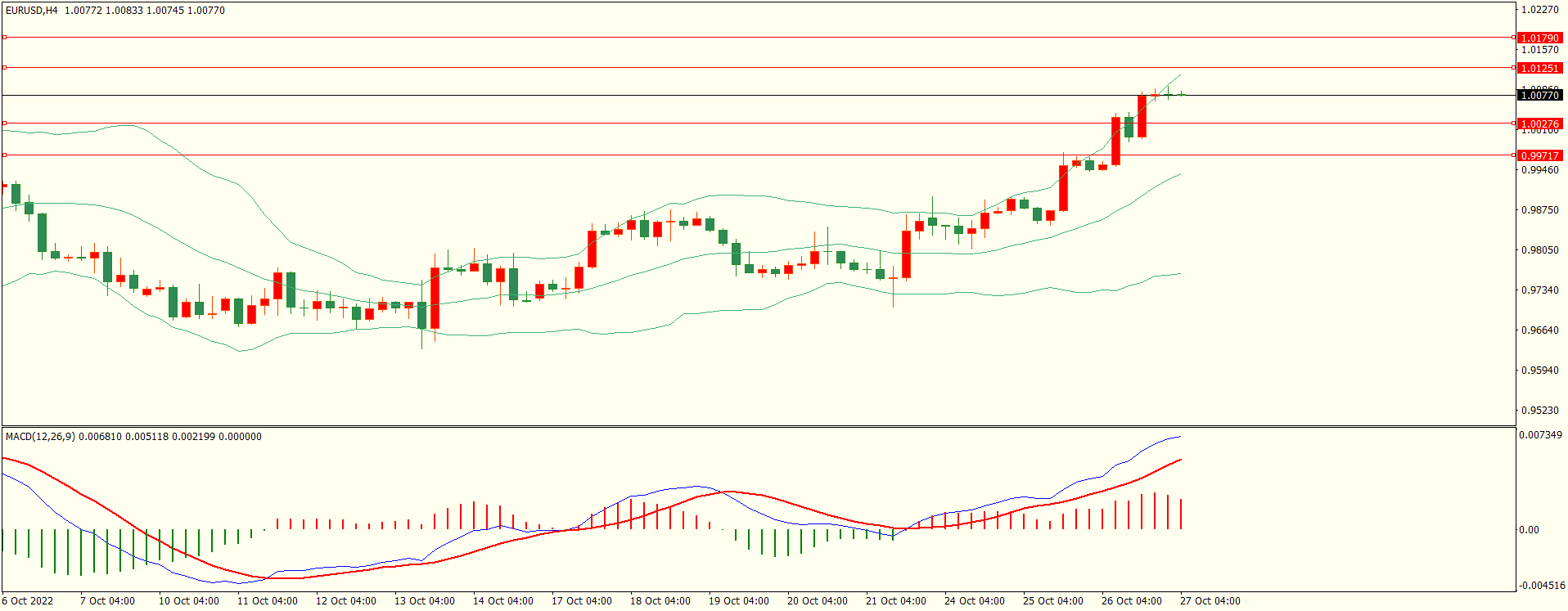1568x611 pixels.
Task: Select the red 1.01251 price level tag
Action: click(1539, 68)
